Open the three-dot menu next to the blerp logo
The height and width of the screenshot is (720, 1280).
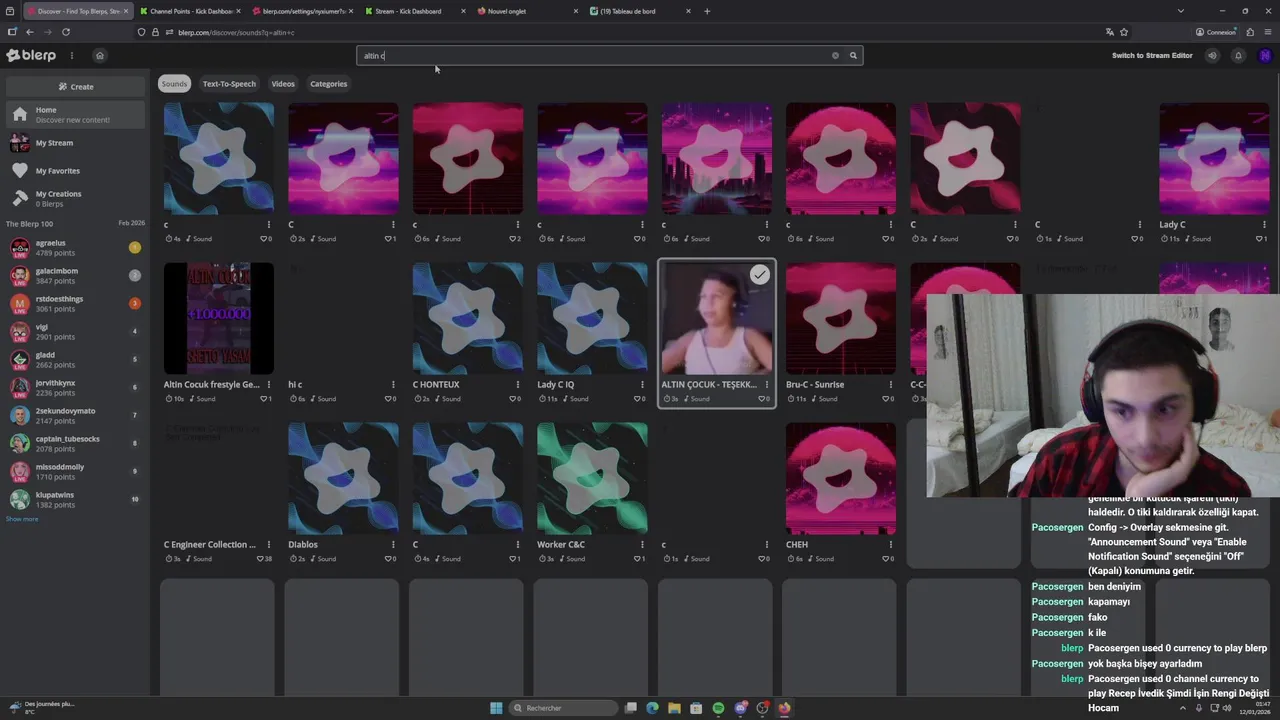coord(72,55)
